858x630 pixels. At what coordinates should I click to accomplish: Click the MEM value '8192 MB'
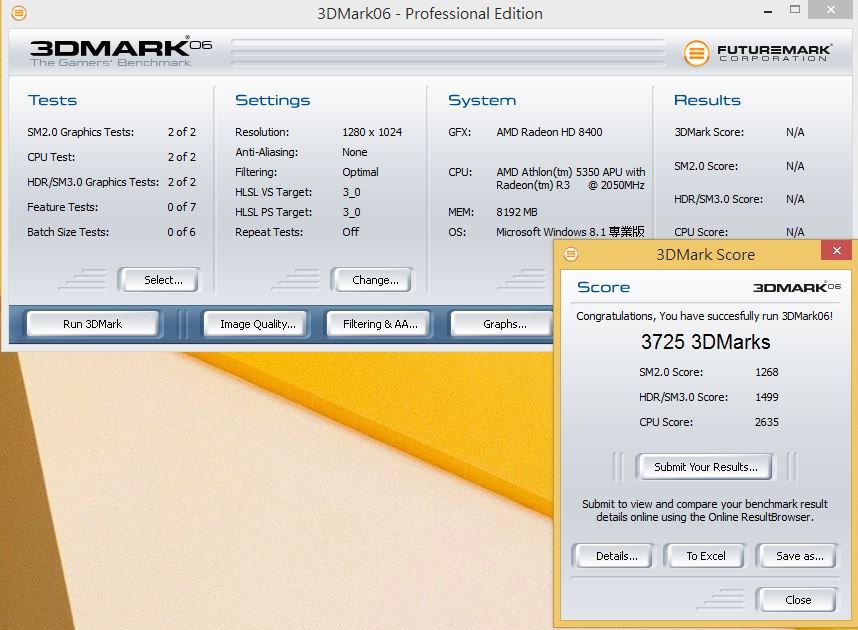pyautogui.click(x=517, y=212)
